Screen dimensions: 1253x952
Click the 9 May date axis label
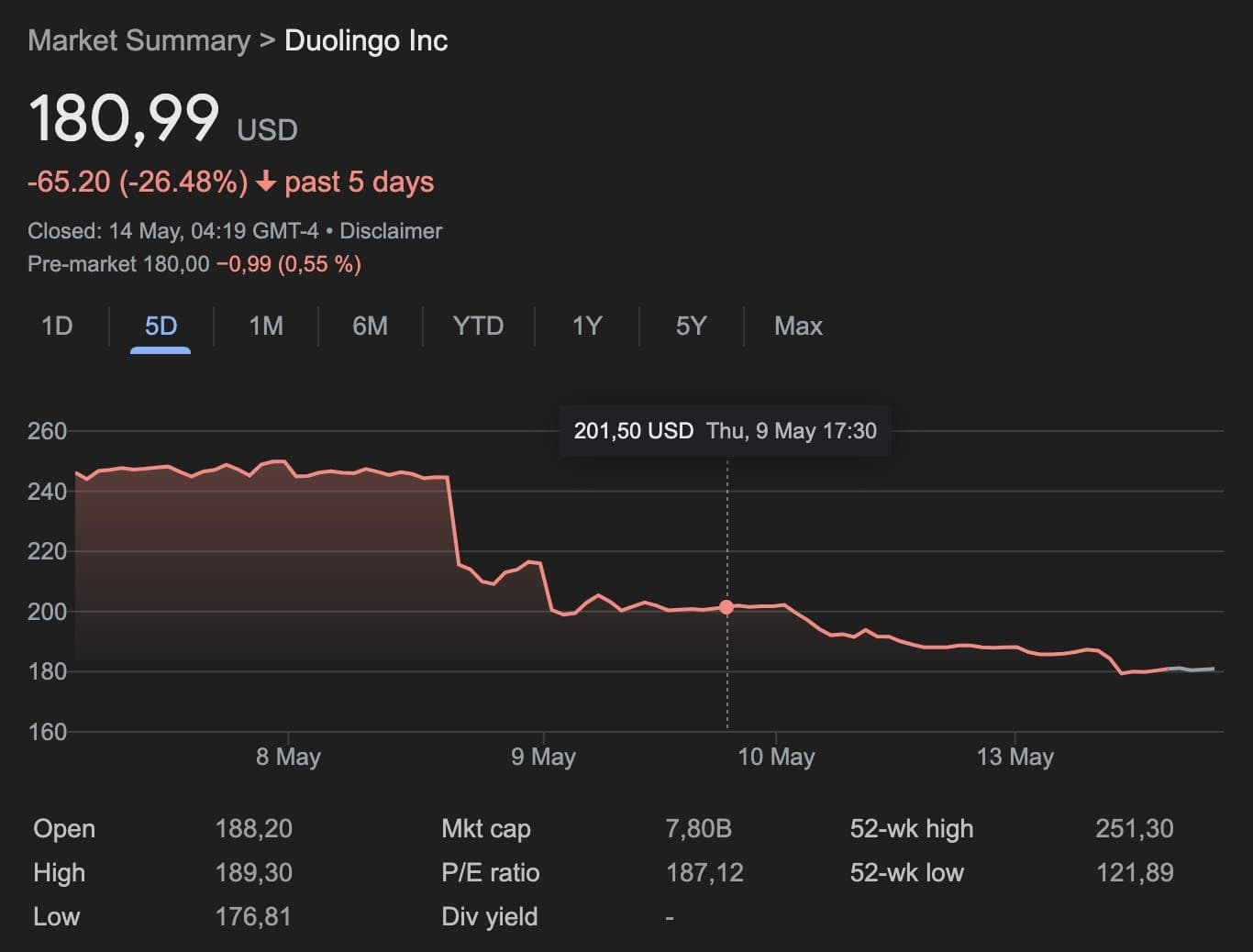pyautogui.click(x=543, y=757)
